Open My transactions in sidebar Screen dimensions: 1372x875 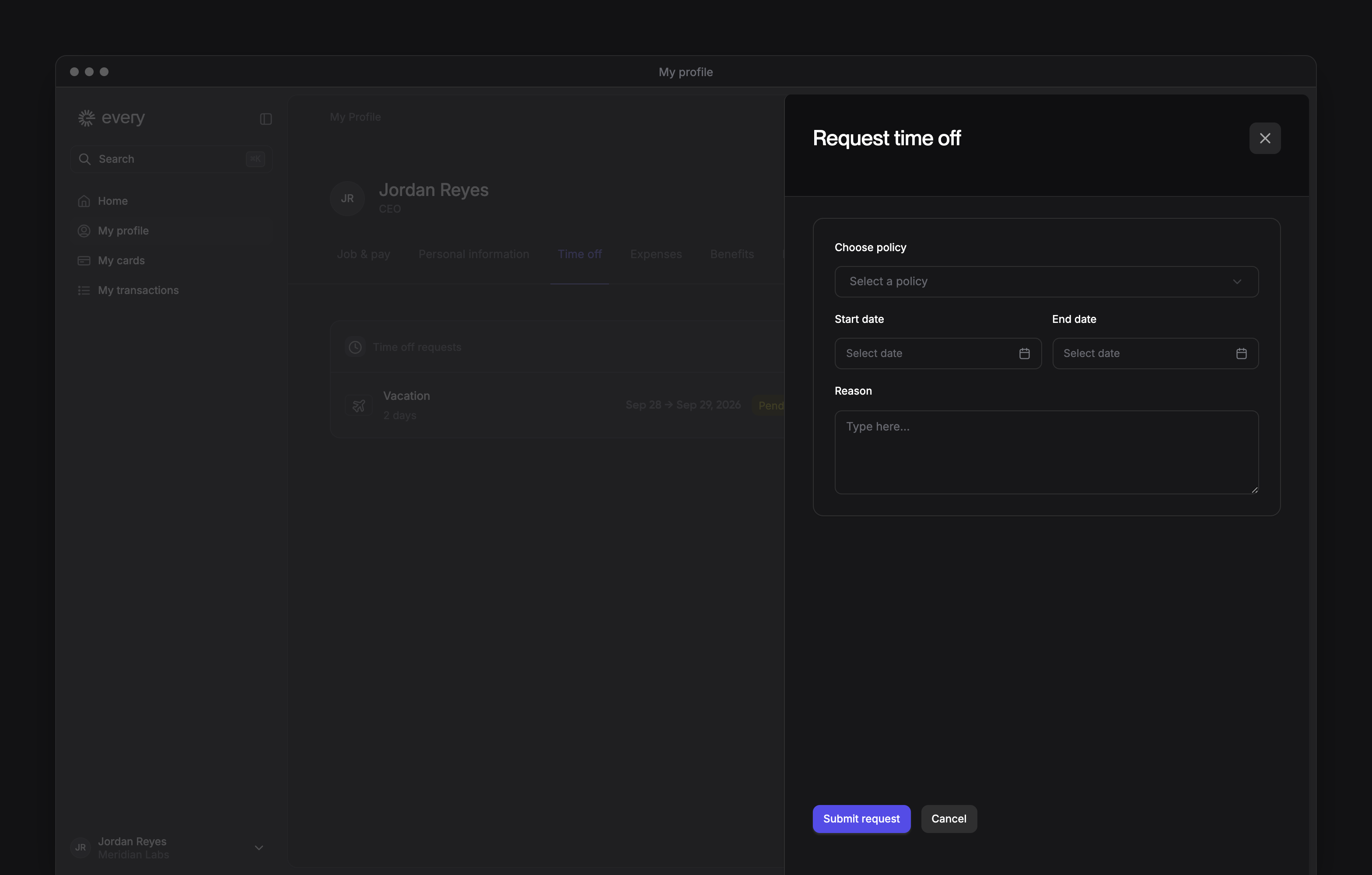click(171, 290)
